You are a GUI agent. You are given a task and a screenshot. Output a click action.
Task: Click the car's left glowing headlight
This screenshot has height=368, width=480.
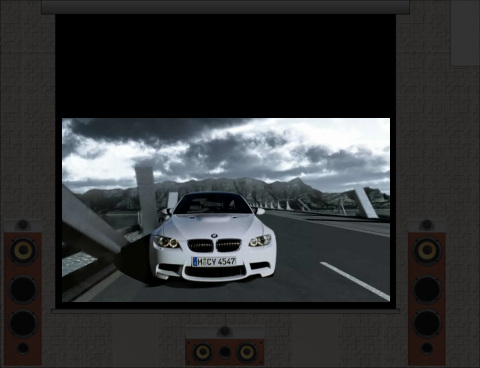click(166, 241)
